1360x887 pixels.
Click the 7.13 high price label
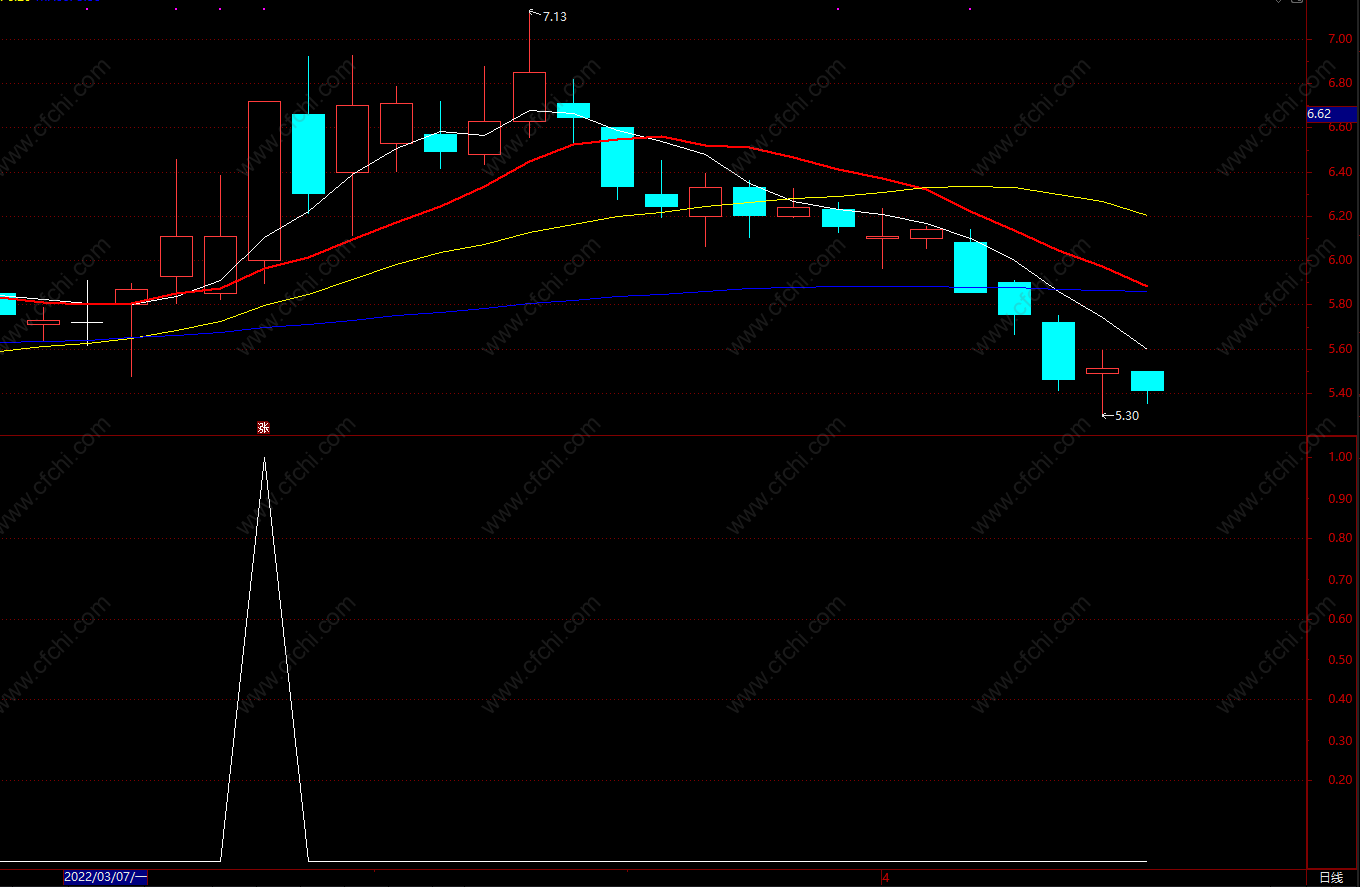pyautogui.click(x=555, y=16)
